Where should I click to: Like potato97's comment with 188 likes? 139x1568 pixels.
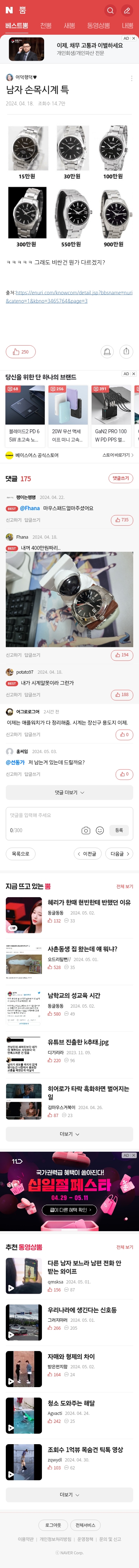tap(122, 695)
